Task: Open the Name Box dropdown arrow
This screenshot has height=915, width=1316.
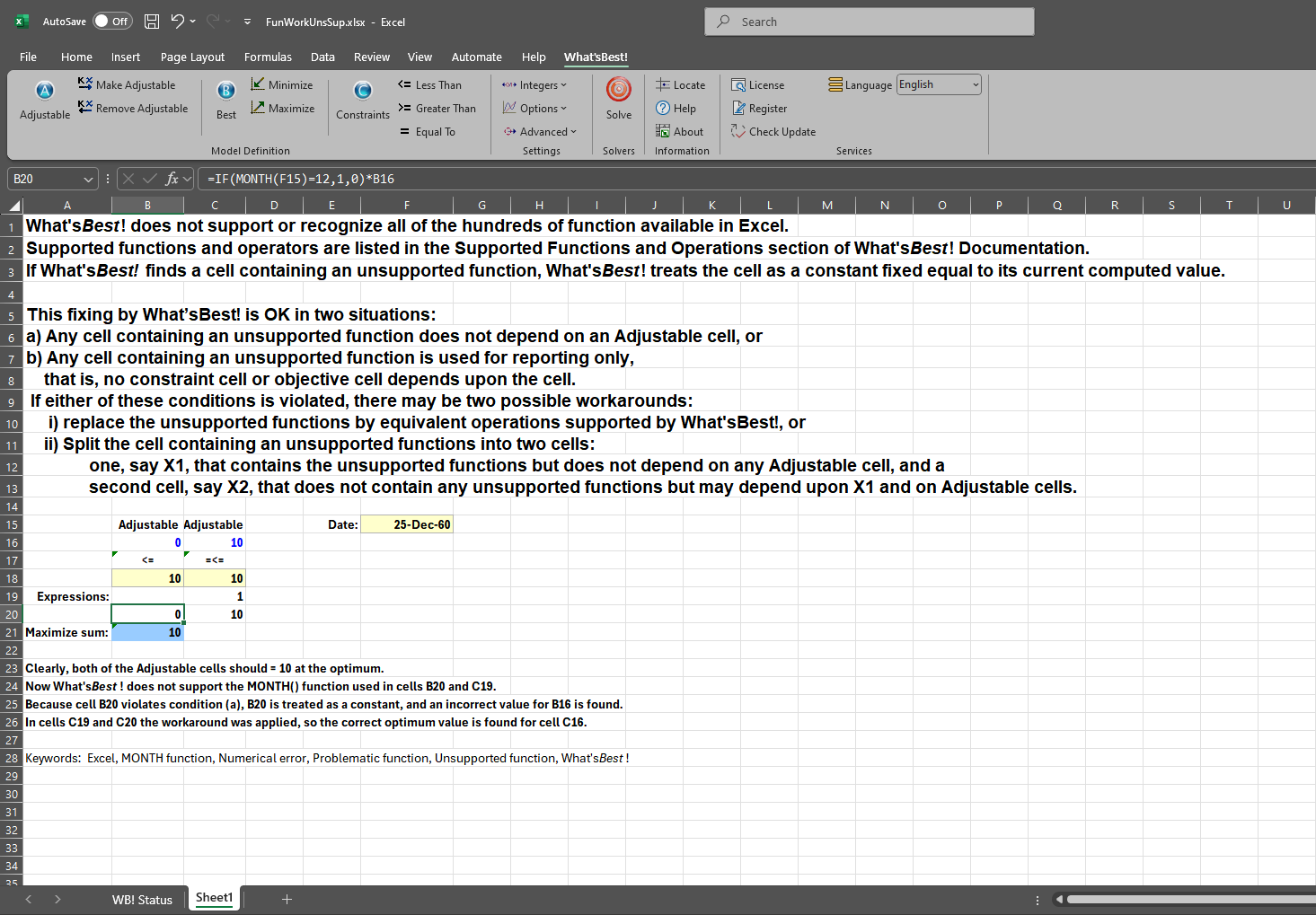Action: pyautogui.click(x=88, y=179)
